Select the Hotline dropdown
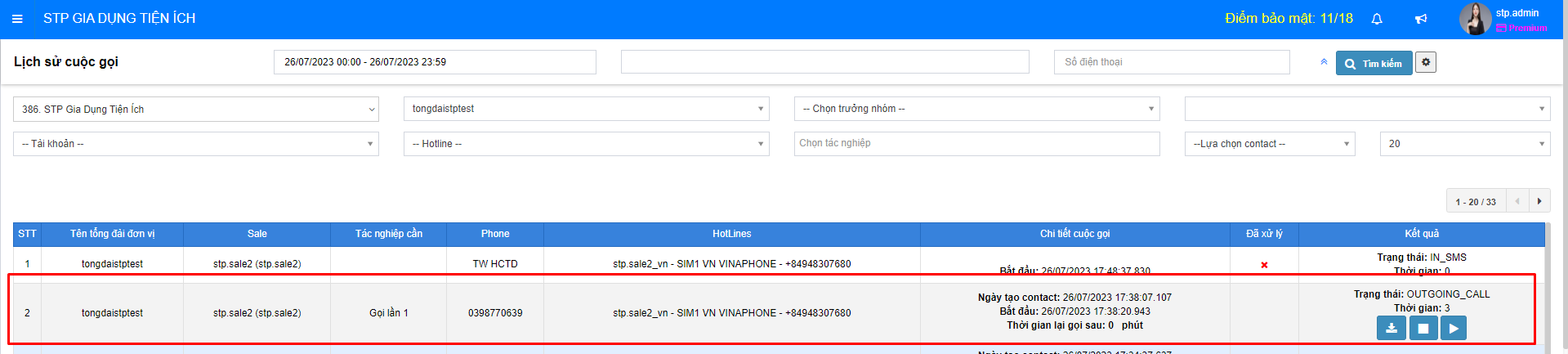This screenshot has width=1568, height=354. [x=586, y=144]
